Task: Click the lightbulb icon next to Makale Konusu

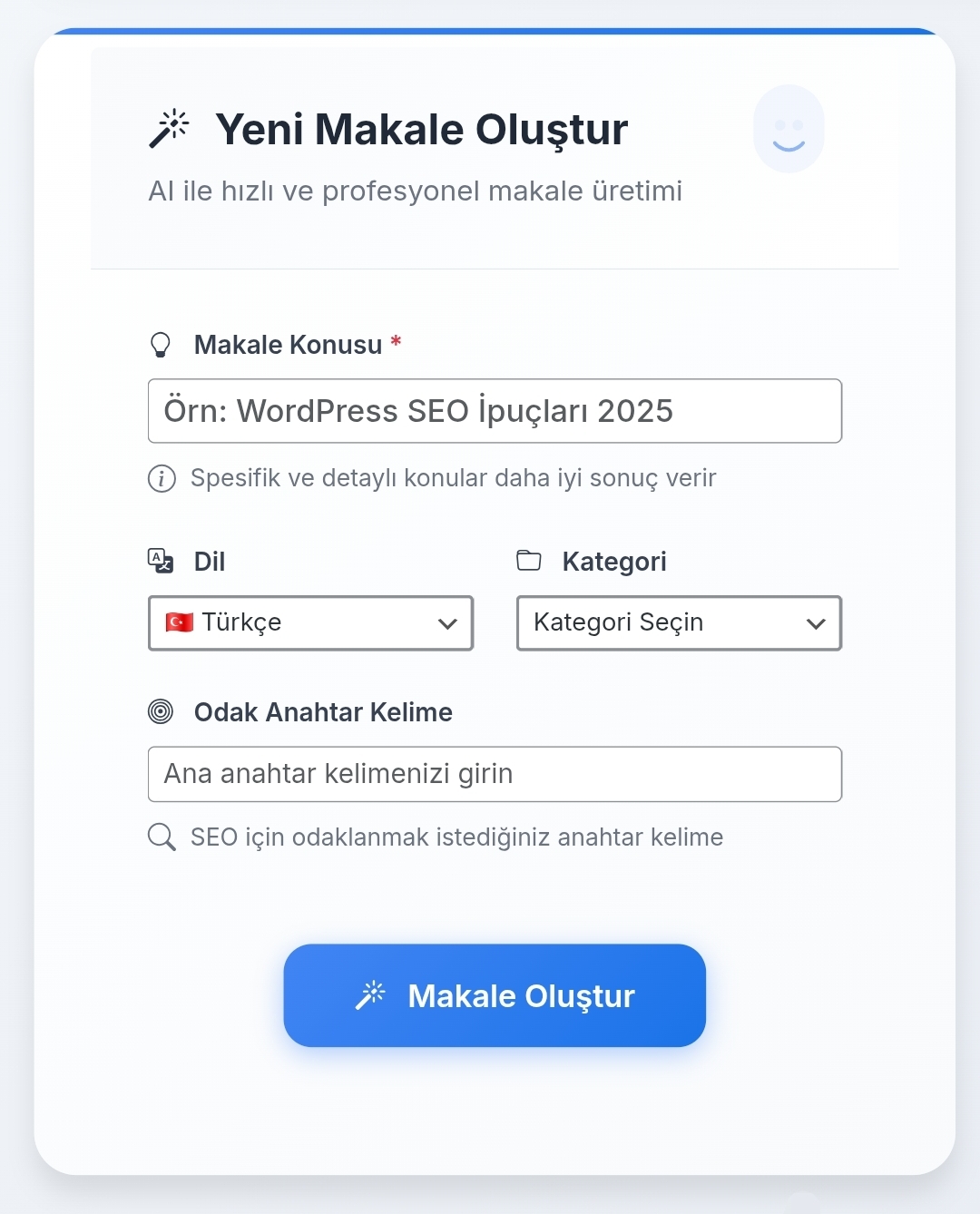Action: click(x=161, y=345)
